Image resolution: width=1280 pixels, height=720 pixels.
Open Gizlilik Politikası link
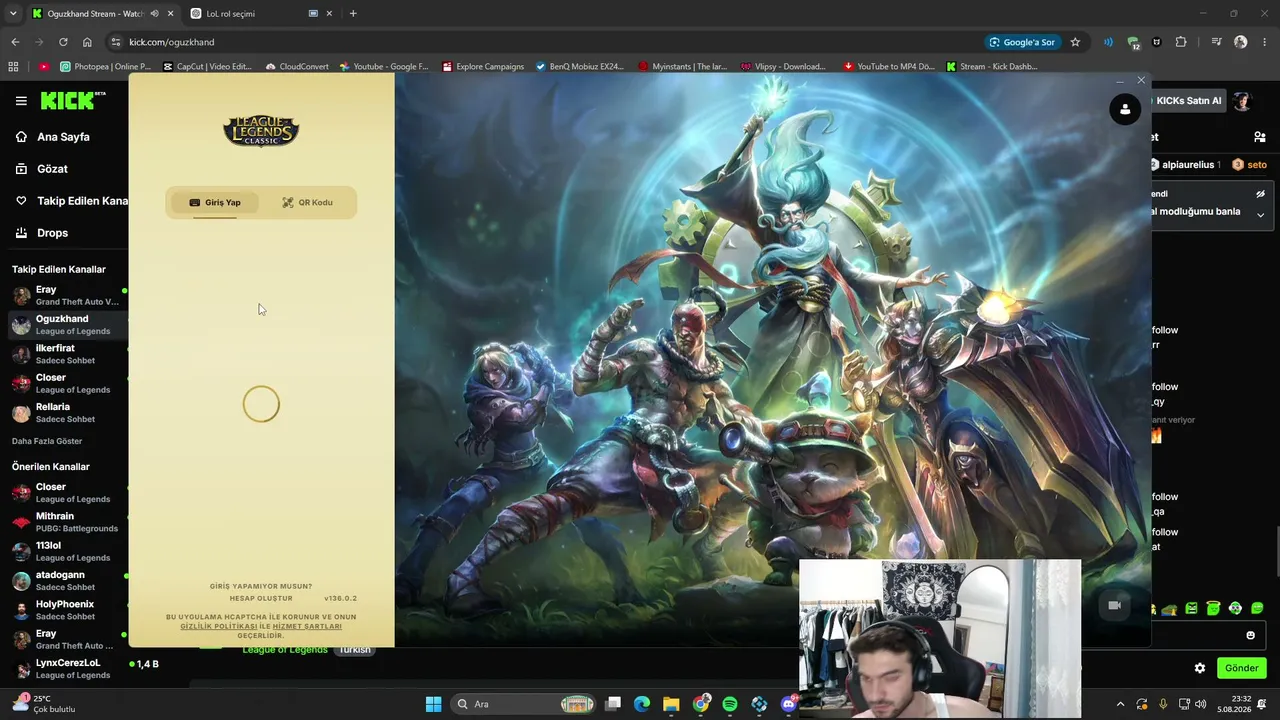pyautogui.click(x=219, y=626)
